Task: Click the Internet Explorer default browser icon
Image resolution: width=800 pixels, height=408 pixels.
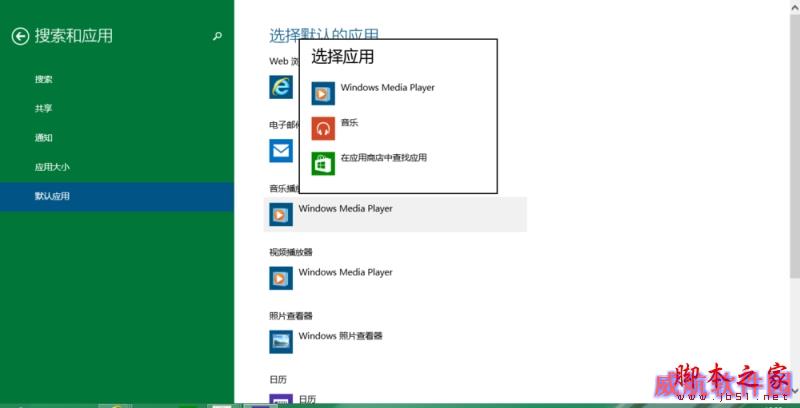Action: click(281, 87)
